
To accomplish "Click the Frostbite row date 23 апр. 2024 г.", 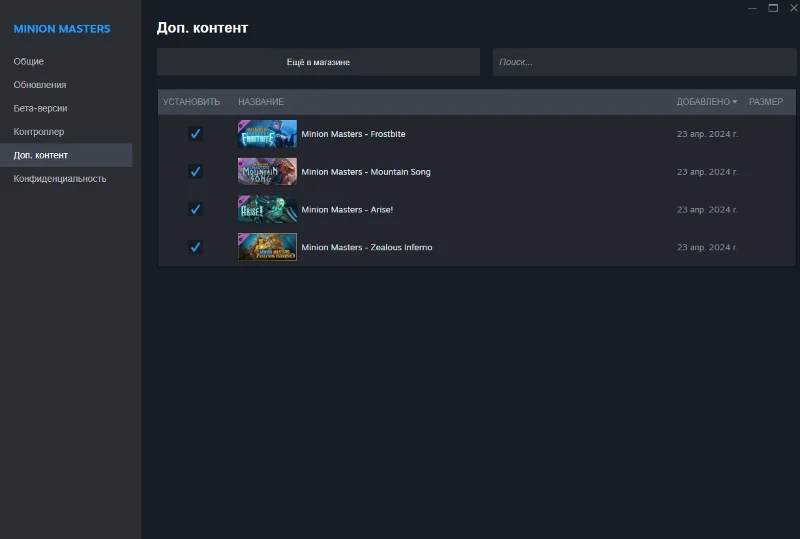I will tap(707, 134).
